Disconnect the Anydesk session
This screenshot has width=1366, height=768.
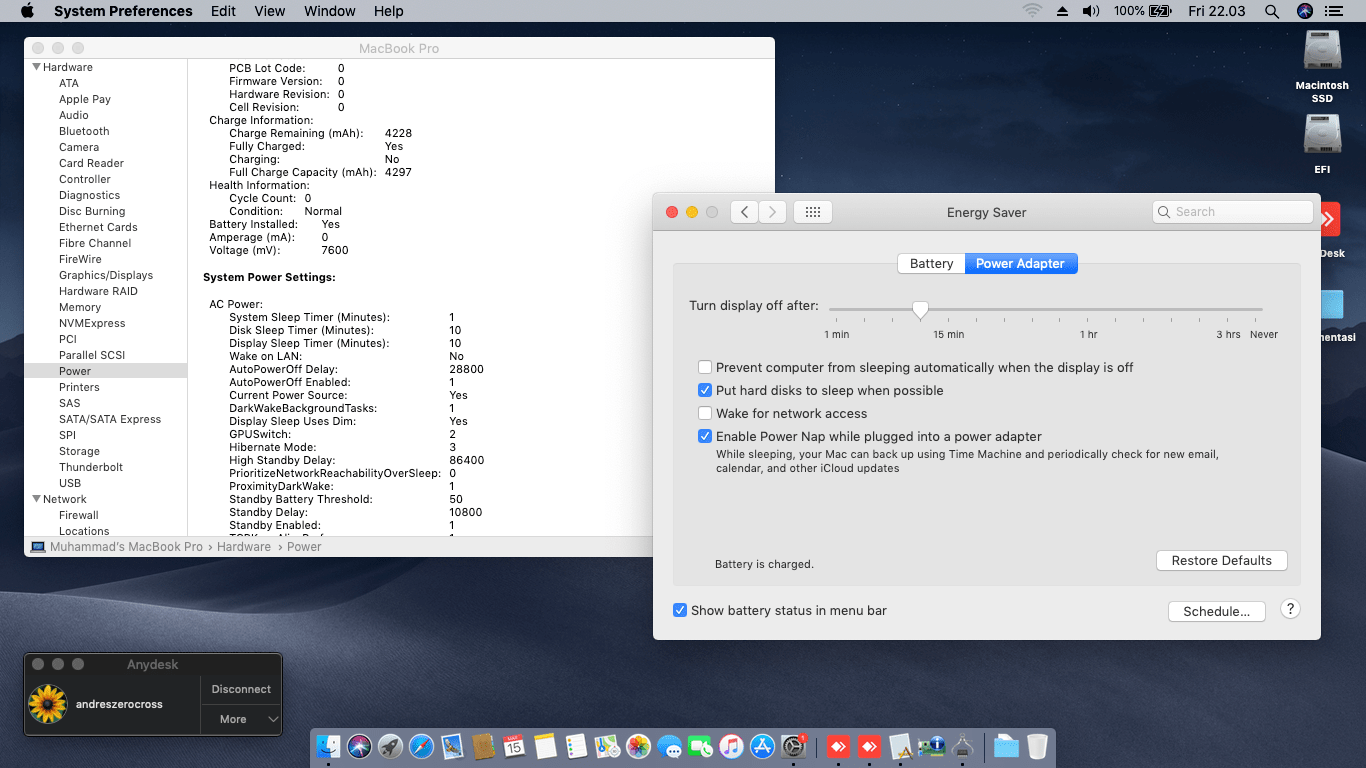pos(241,689)
